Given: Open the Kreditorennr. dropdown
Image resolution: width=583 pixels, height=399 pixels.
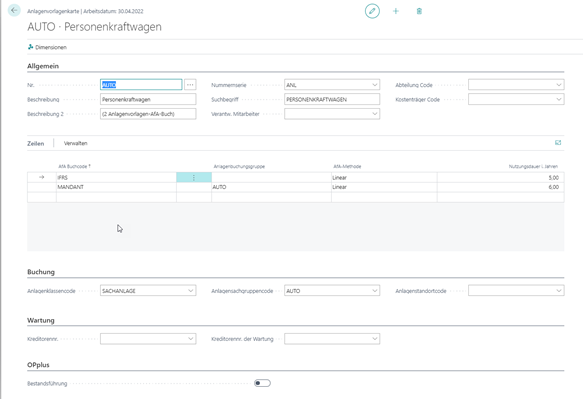Looking at the screenshot, I should tap(190, 338).
